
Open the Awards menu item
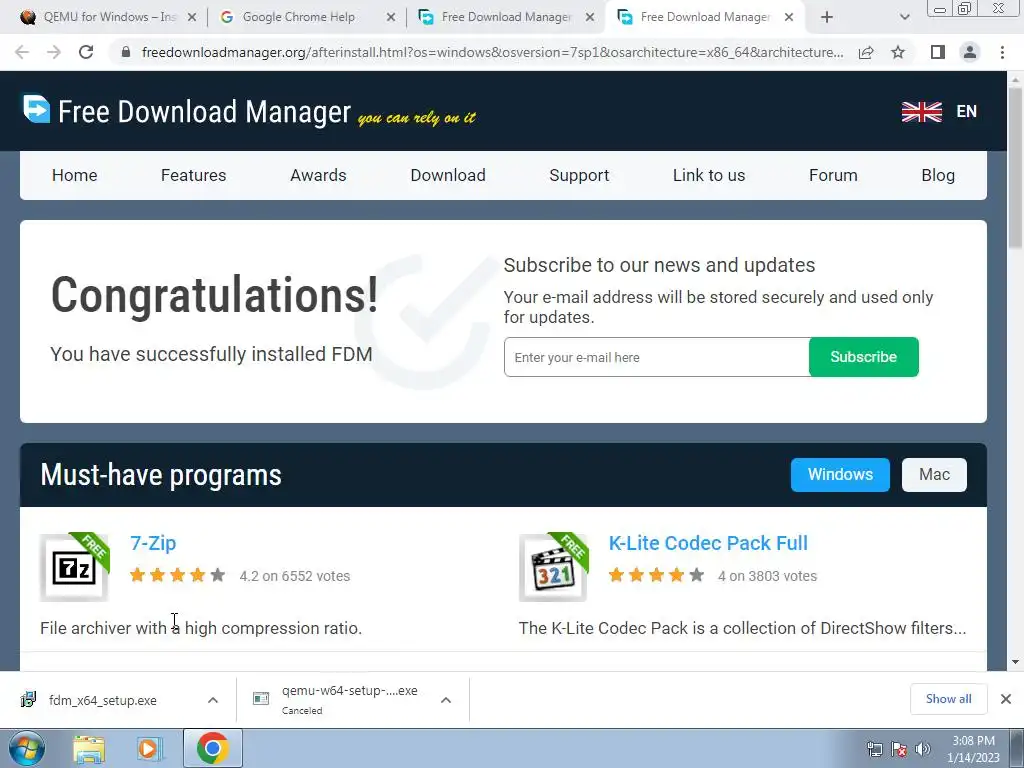tap(318, 175)
